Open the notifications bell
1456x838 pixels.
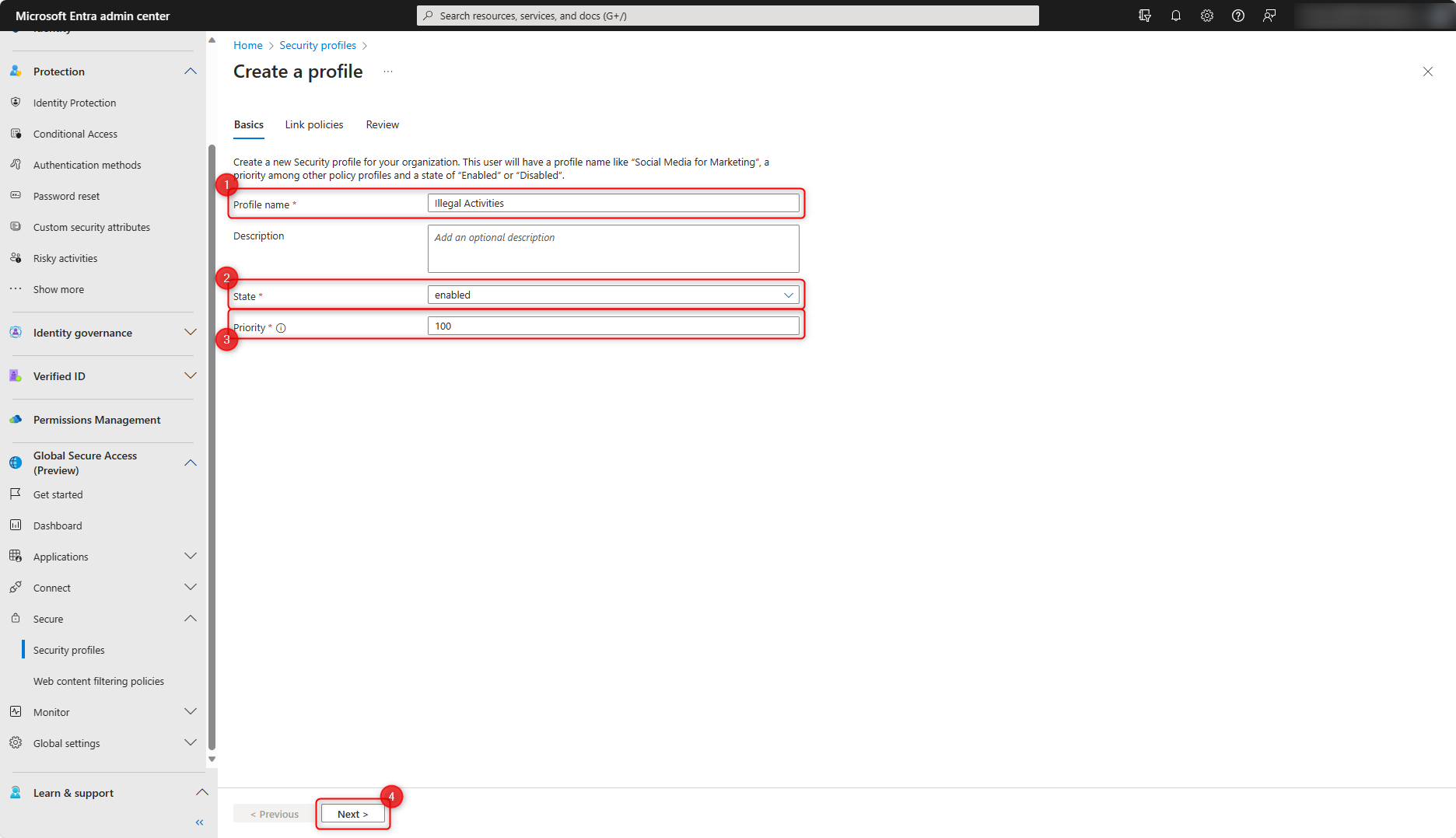point(1175,15)
